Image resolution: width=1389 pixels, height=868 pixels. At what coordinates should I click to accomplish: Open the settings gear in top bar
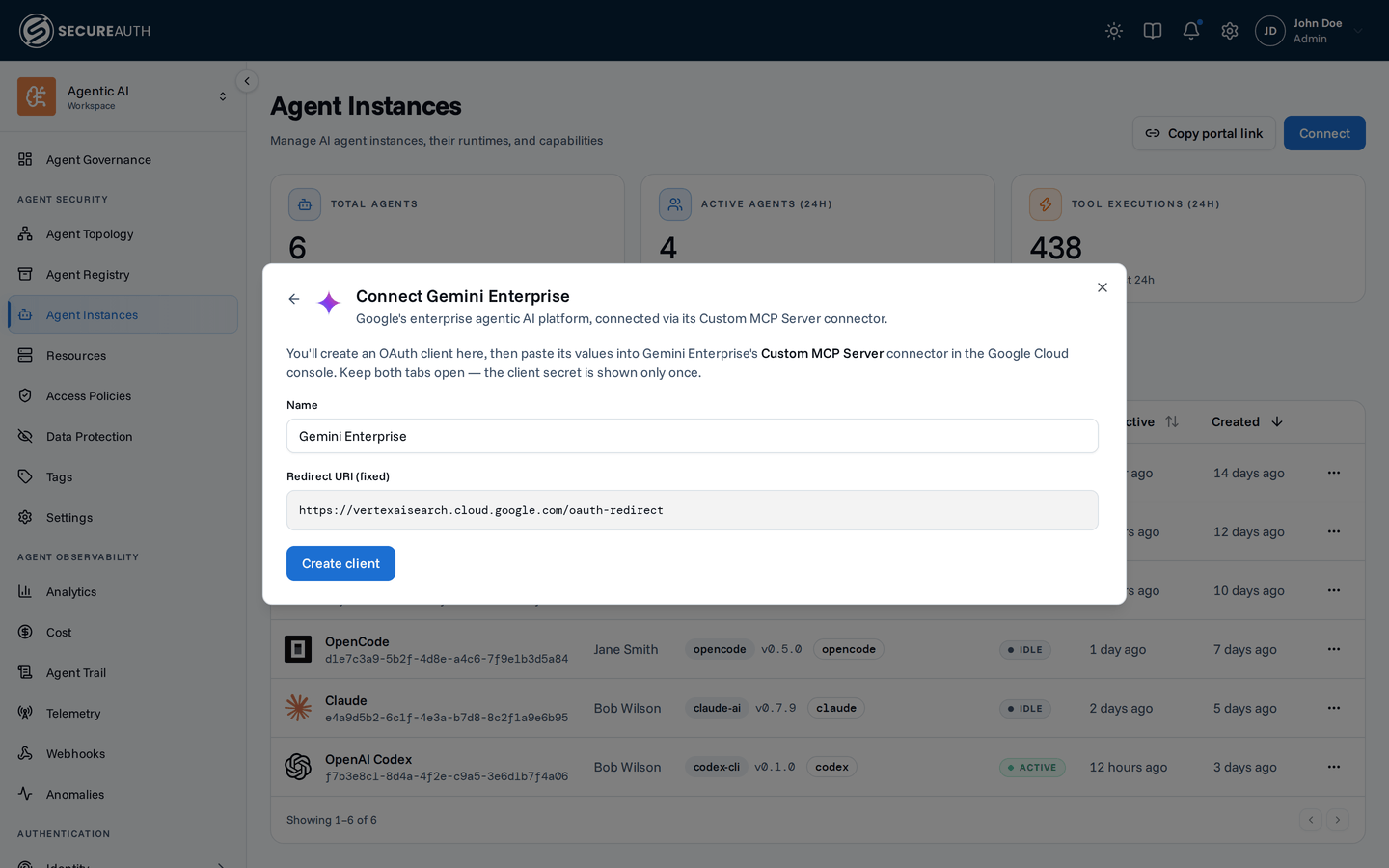click(1230, 31)
